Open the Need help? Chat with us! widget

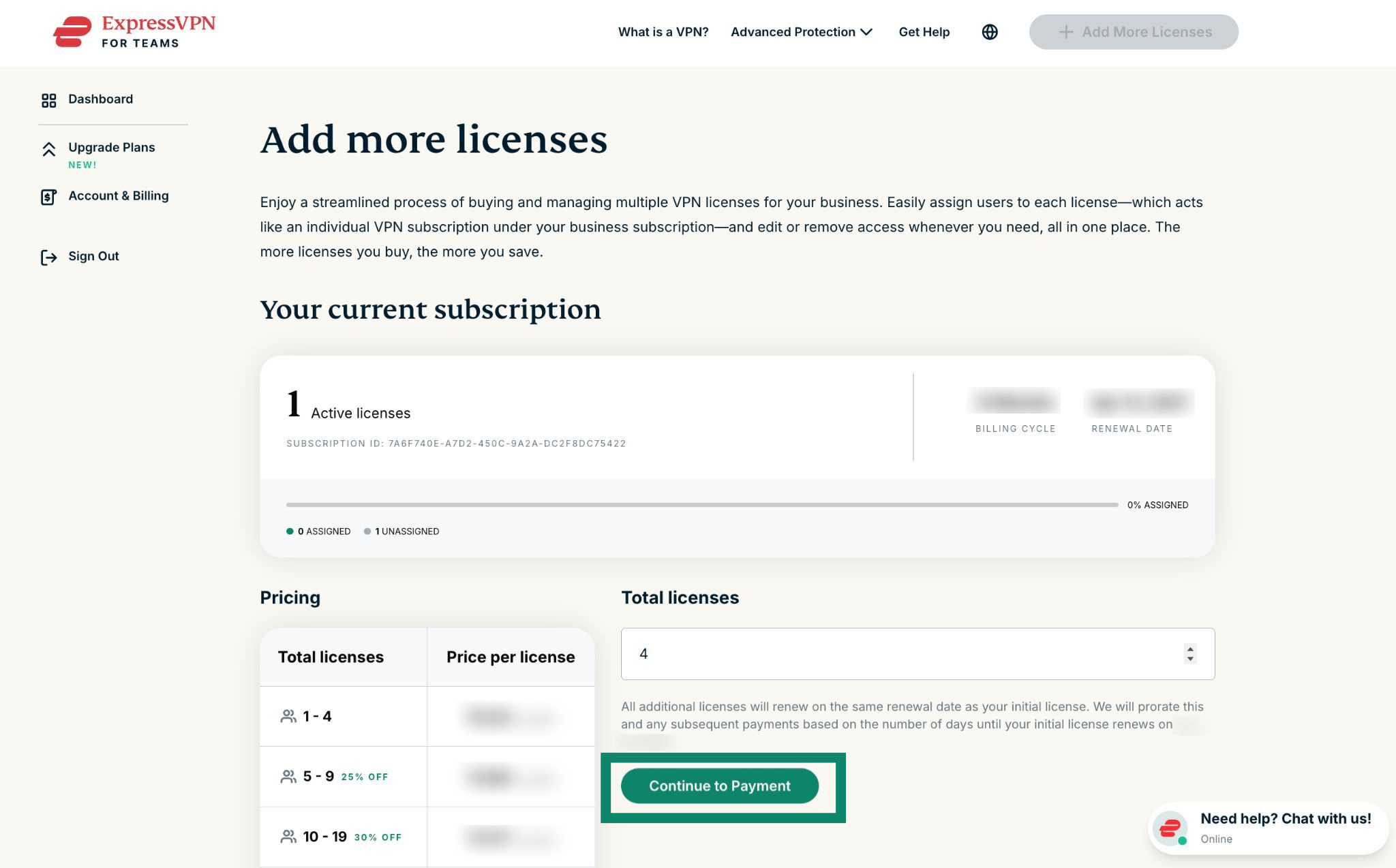click(x=1268, y=828)
